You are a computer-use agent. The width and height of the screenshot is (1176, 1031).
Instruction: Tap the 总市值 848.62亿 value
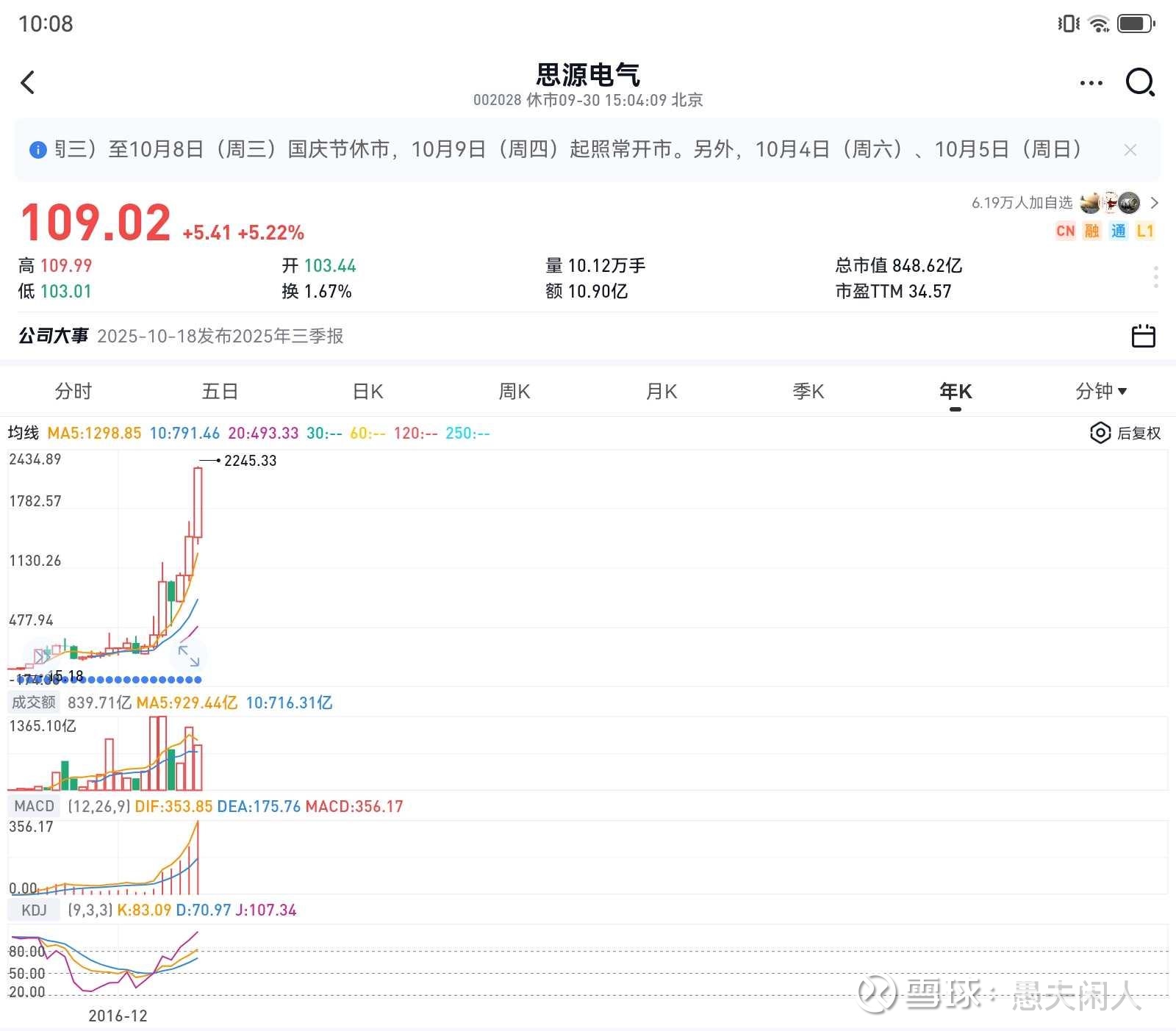pyautogui.click(x=898, y=265)
